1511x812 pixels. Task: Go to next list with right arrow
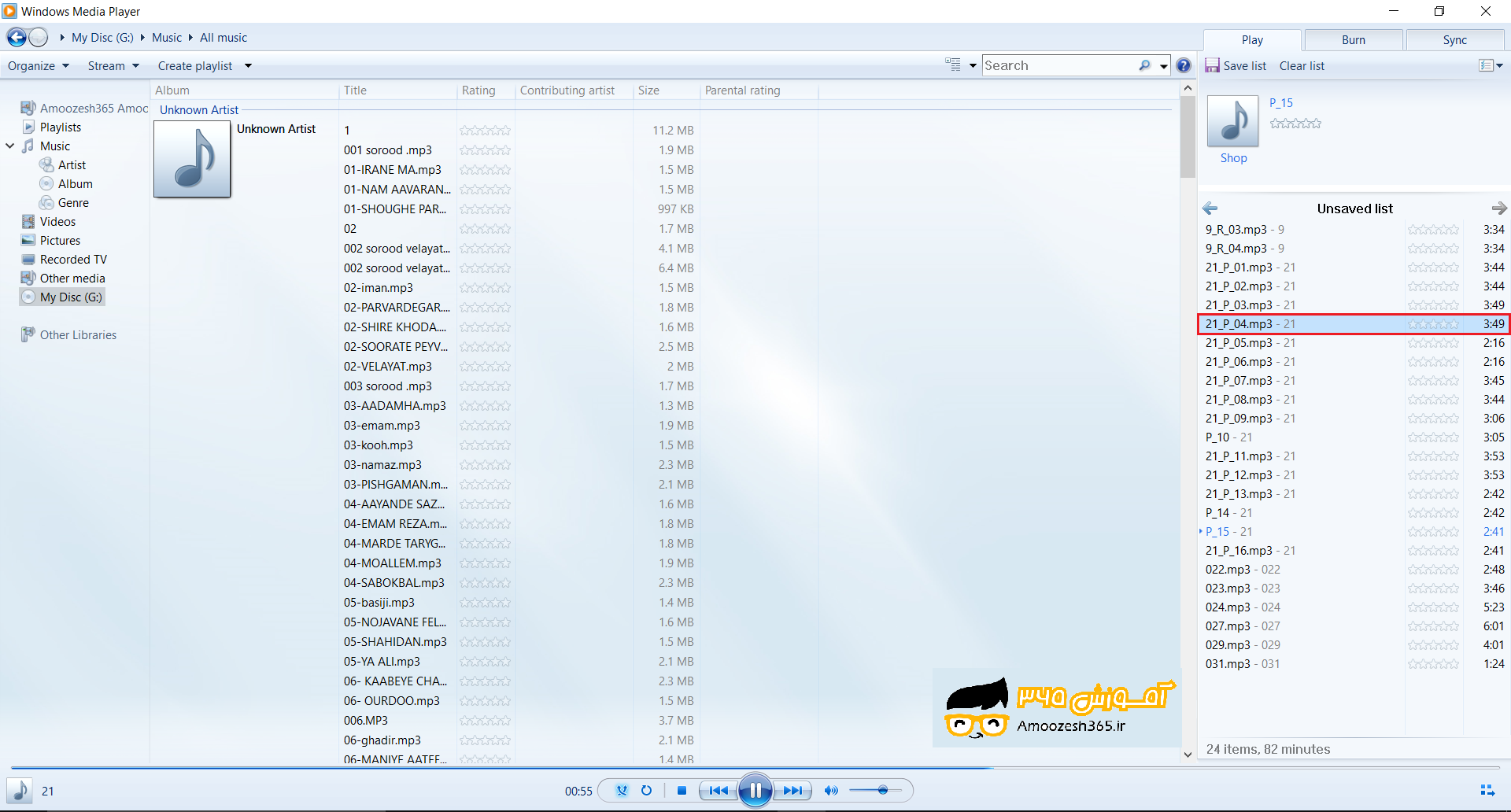tap(1499, 209)
